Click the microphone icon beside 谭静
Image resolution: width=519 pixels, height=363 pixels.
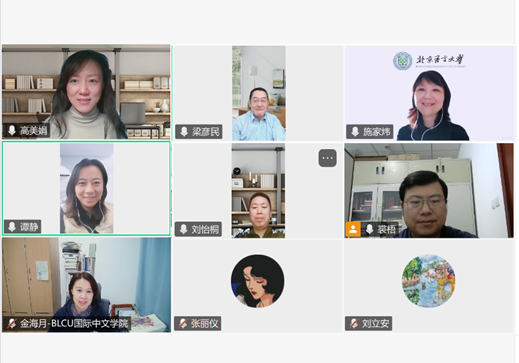click(x=12, y=227)
